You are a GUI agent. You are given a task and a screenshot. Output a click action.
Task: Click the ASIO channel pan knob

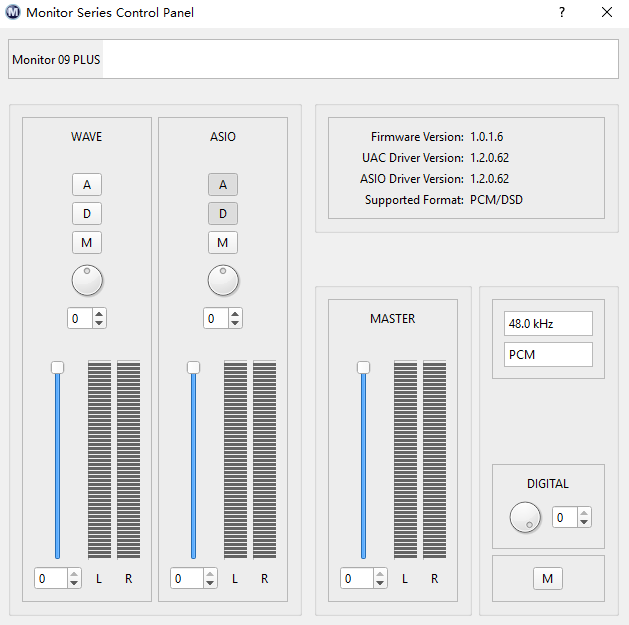point(223,281)
